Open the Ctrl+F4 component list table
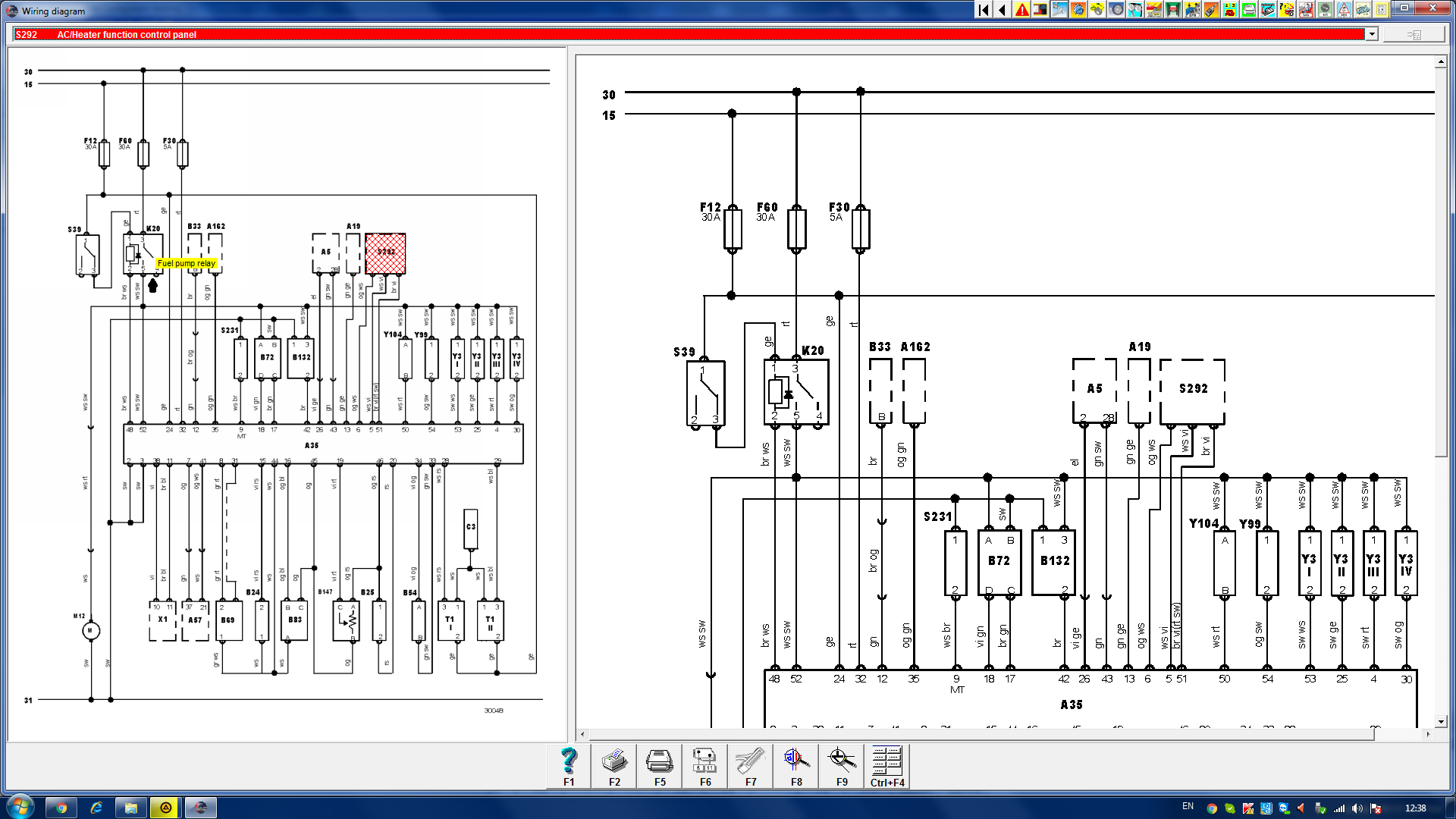Image resolution: width=1456 pixels, height=819 pixels. 887,766
